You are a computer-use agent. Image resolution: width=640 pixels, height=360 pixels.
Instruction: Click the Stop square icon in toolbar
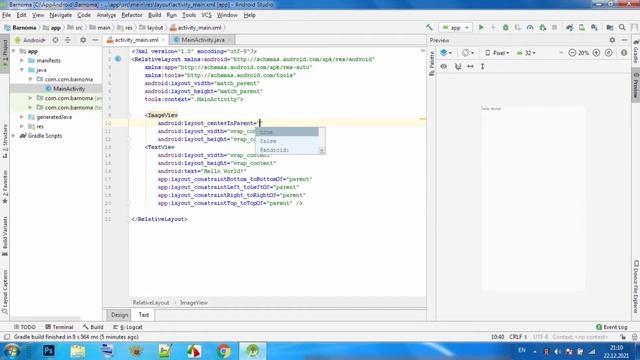click(554, 27)
